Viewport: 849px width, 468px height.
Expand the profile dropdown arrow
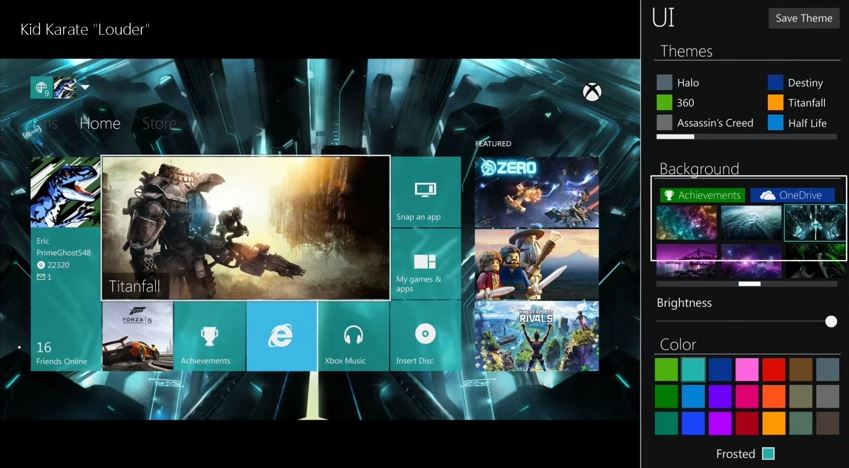coord(84,87)
